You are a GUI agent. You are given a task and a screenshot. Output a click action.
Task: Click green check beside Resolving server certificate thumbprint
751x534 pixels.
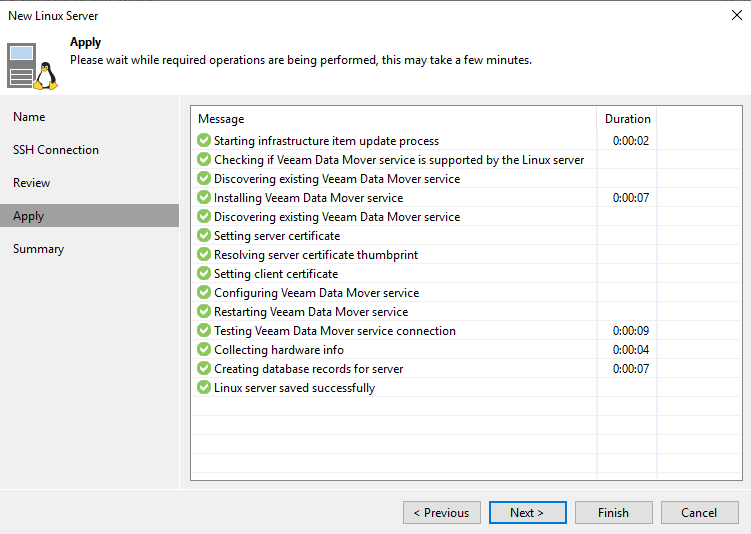(204, 254)
